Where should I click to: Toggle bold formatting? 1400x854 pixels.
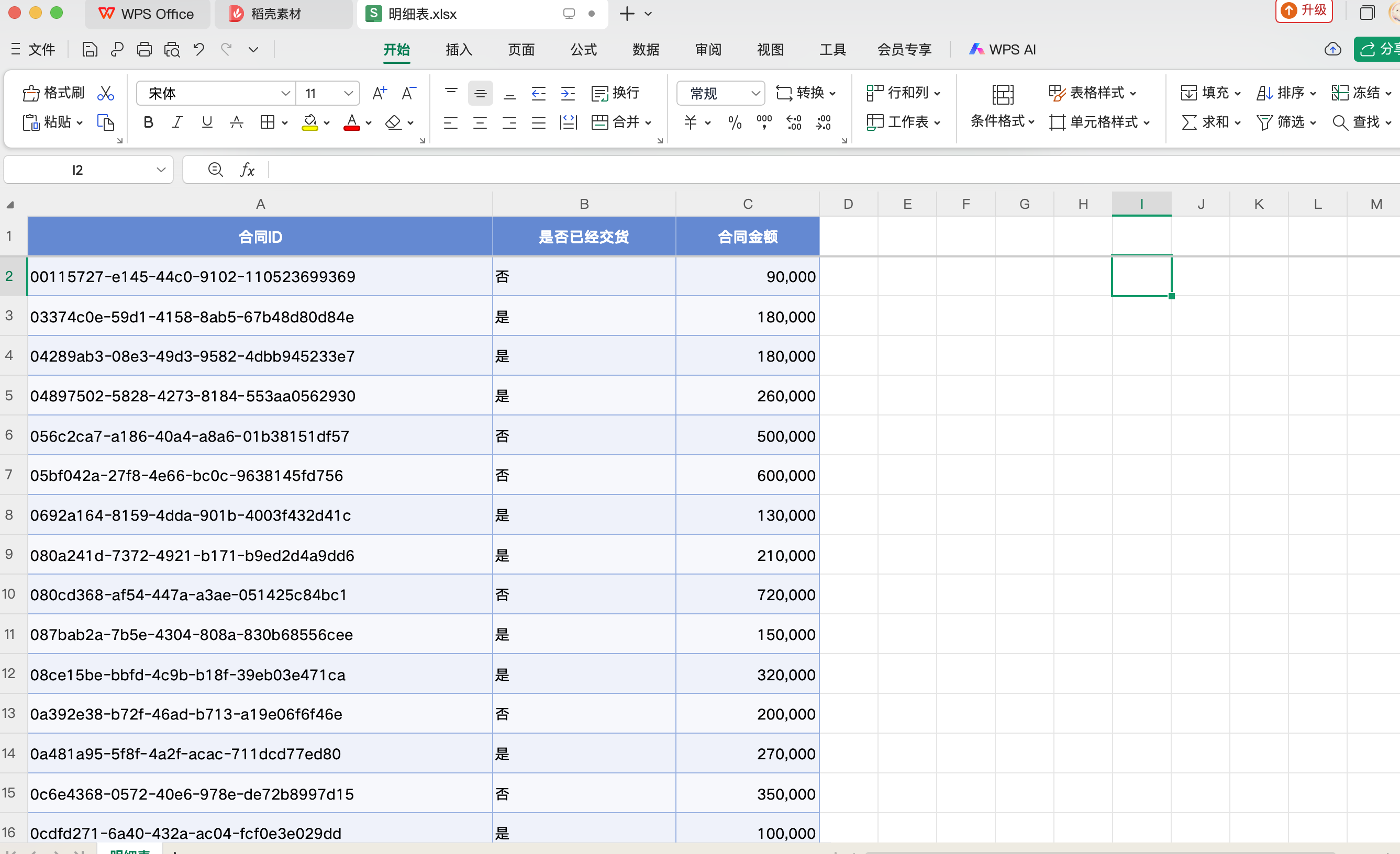coord(148,122)
